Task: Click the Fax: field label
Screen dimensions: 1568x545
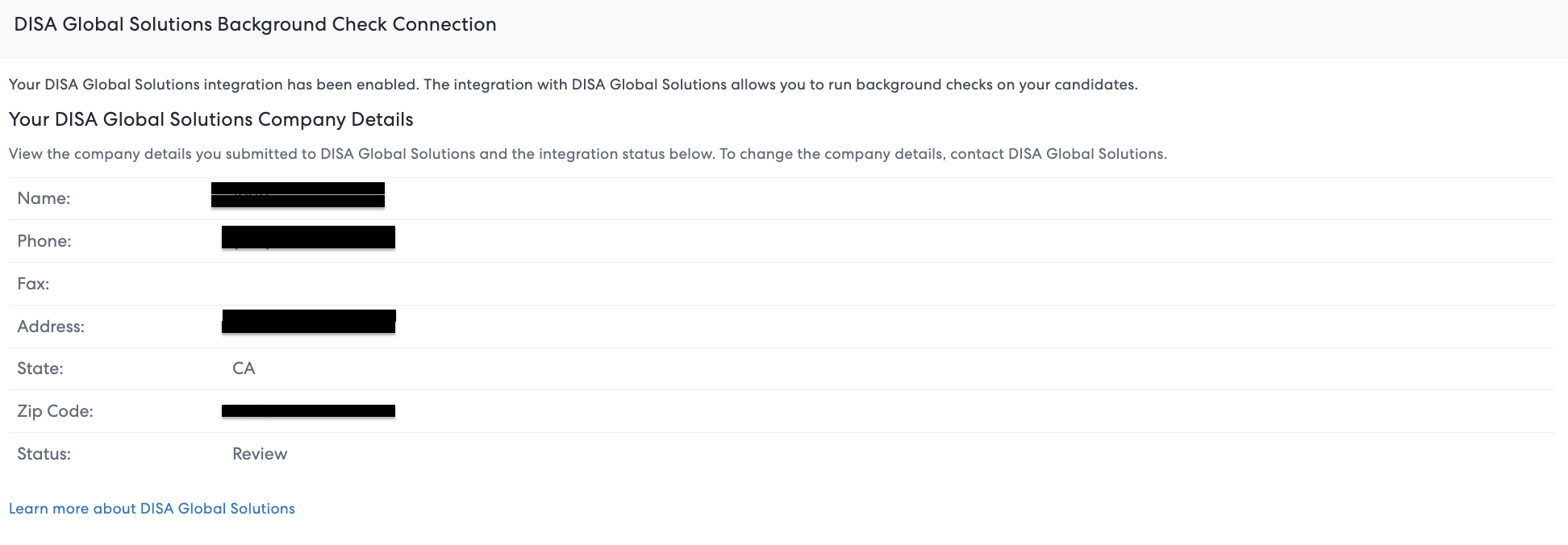Action: point(33,284)
